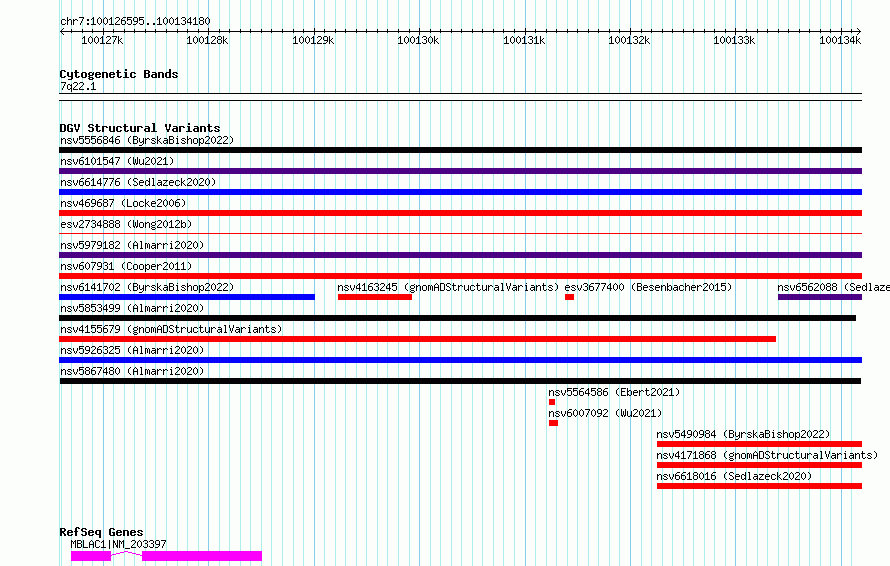Open nsv6141702 (ByrskaBishop2022) label
Image resolution: width=890 pixels, height=566 pixels.
click(147, 287)
